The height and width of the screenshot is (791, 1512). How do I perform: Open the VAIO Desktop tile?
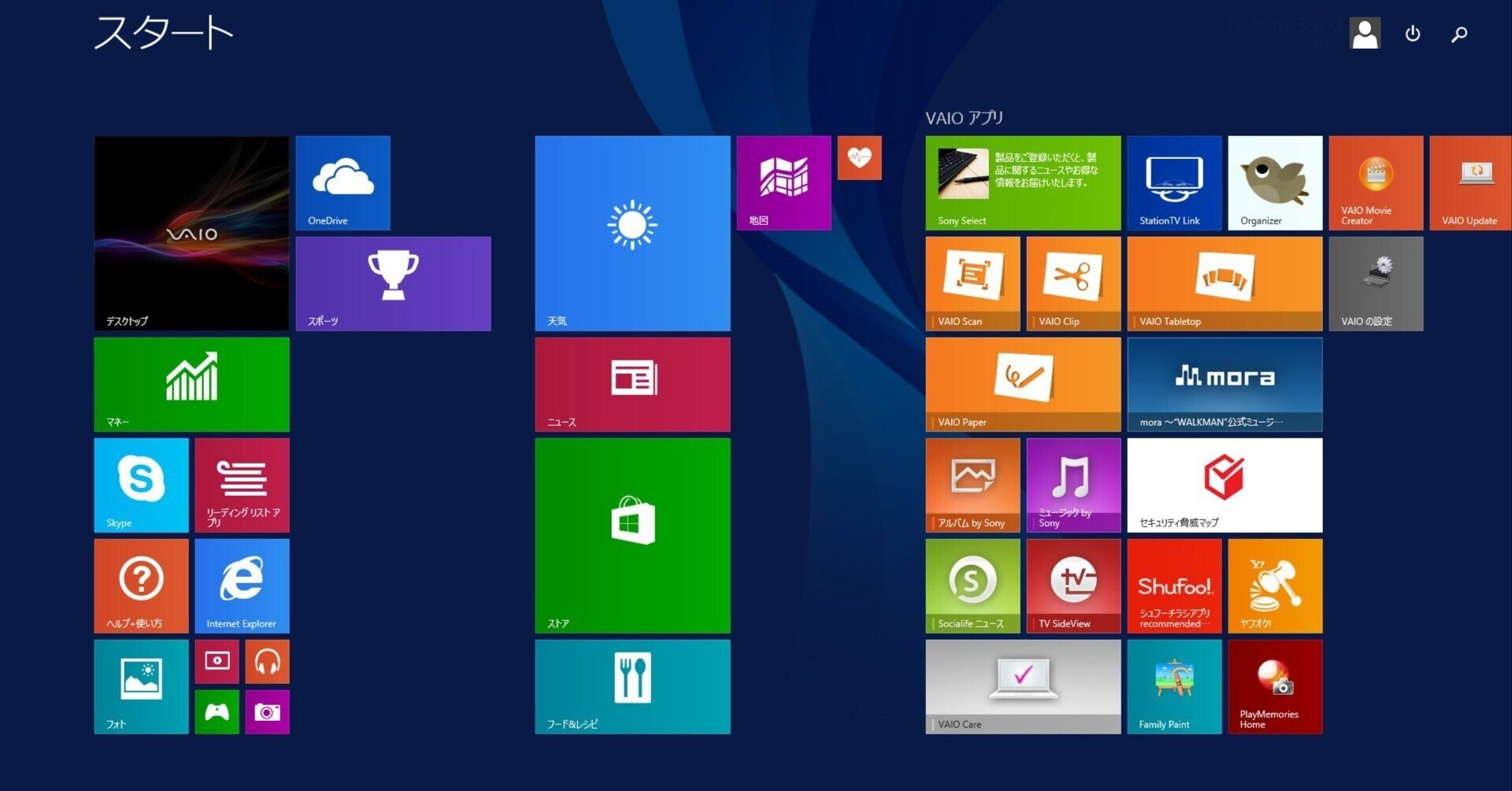191,233
